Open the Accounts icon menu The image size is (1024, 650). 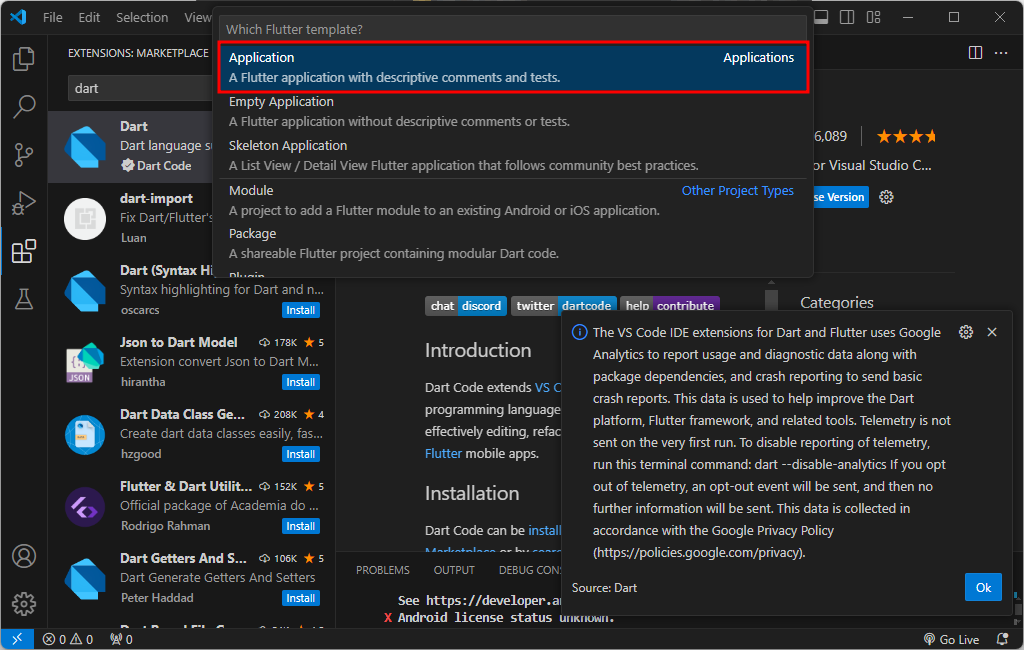tap(24, 556)
